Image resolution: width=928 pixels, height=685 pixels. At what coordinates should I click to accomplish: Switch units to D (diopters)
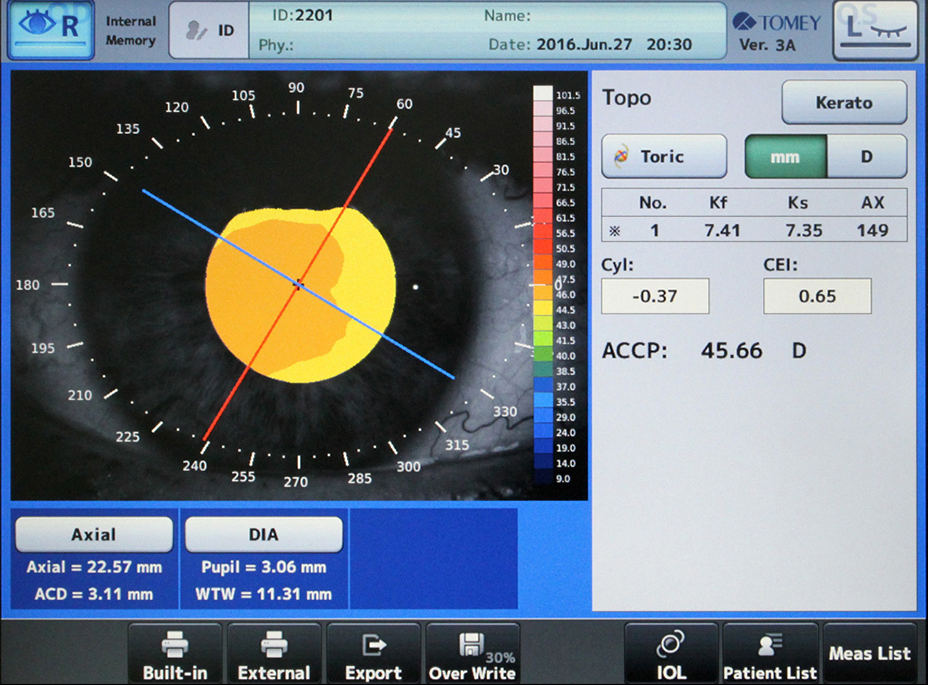pyautogui.click(x=867, y=157)
